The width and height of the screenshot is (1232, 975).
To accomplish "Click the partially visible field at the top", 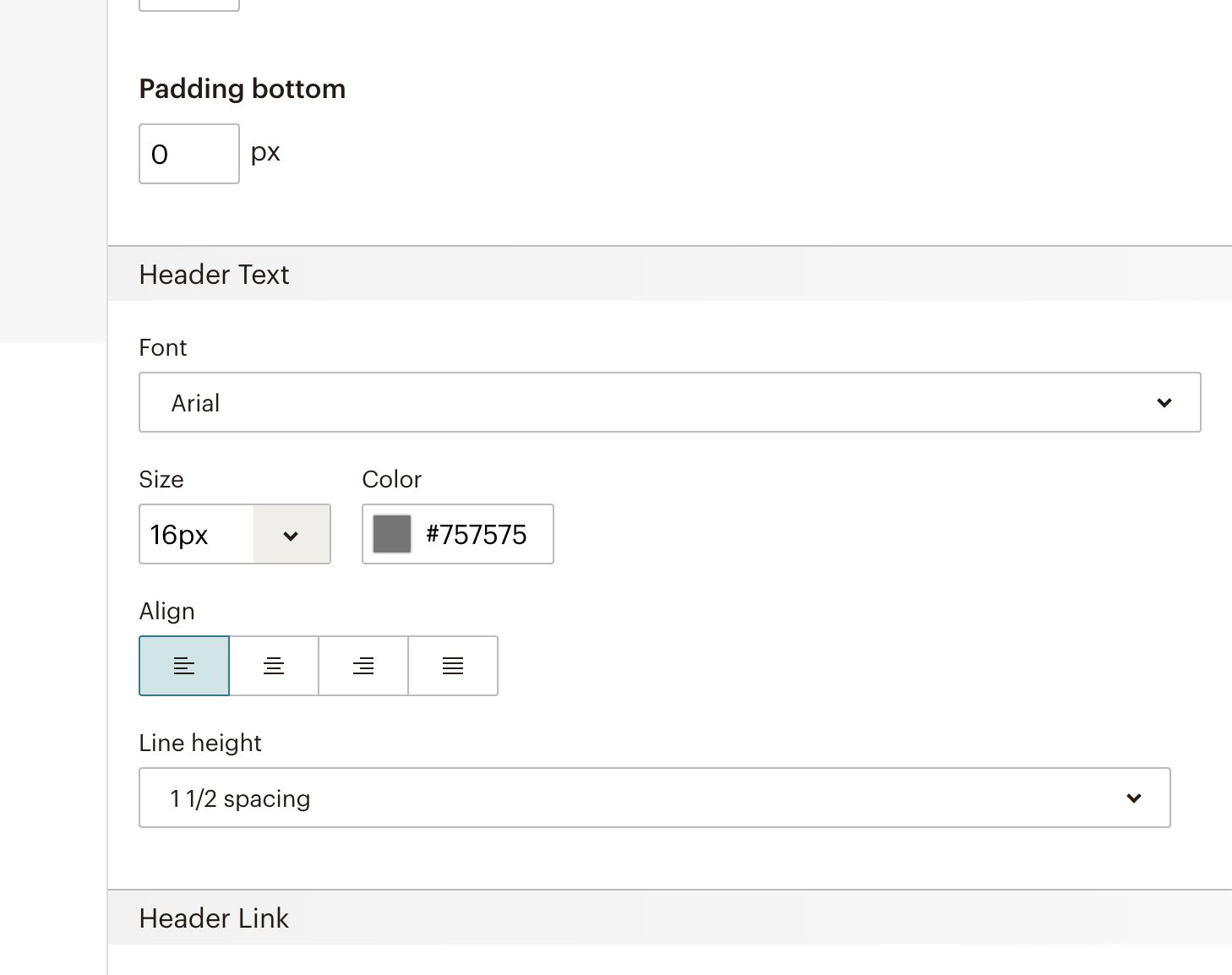I will (188, 4).
